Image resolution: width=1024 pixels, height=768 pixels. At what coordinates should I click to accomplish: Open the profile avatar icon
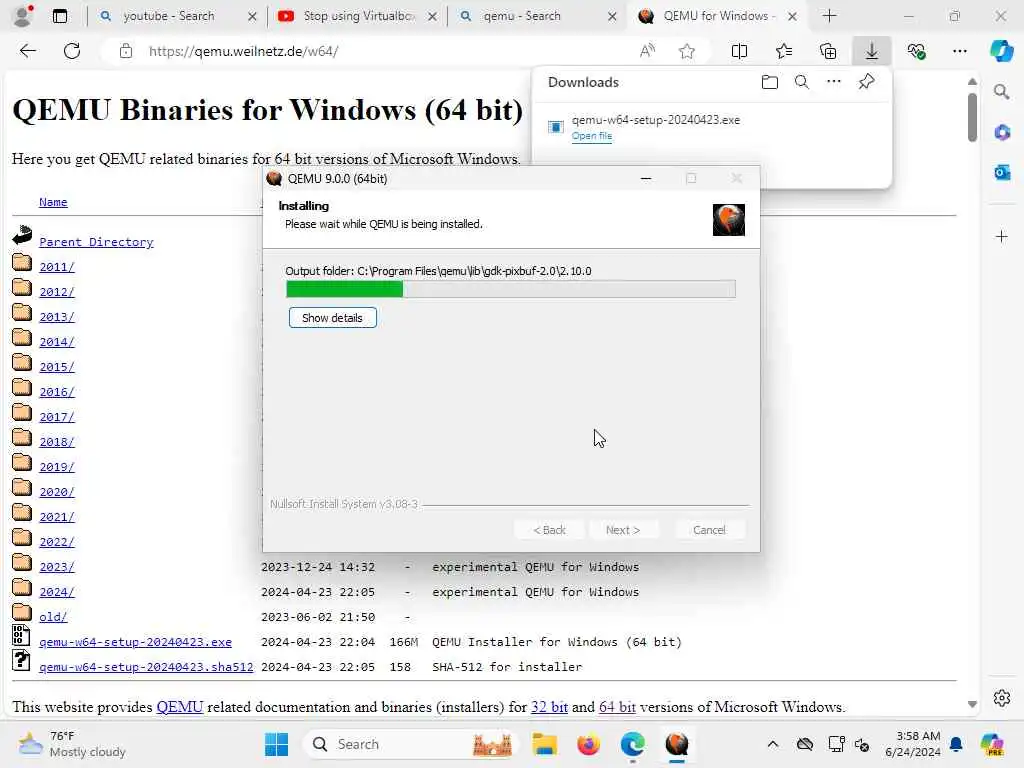click(22, 16)
